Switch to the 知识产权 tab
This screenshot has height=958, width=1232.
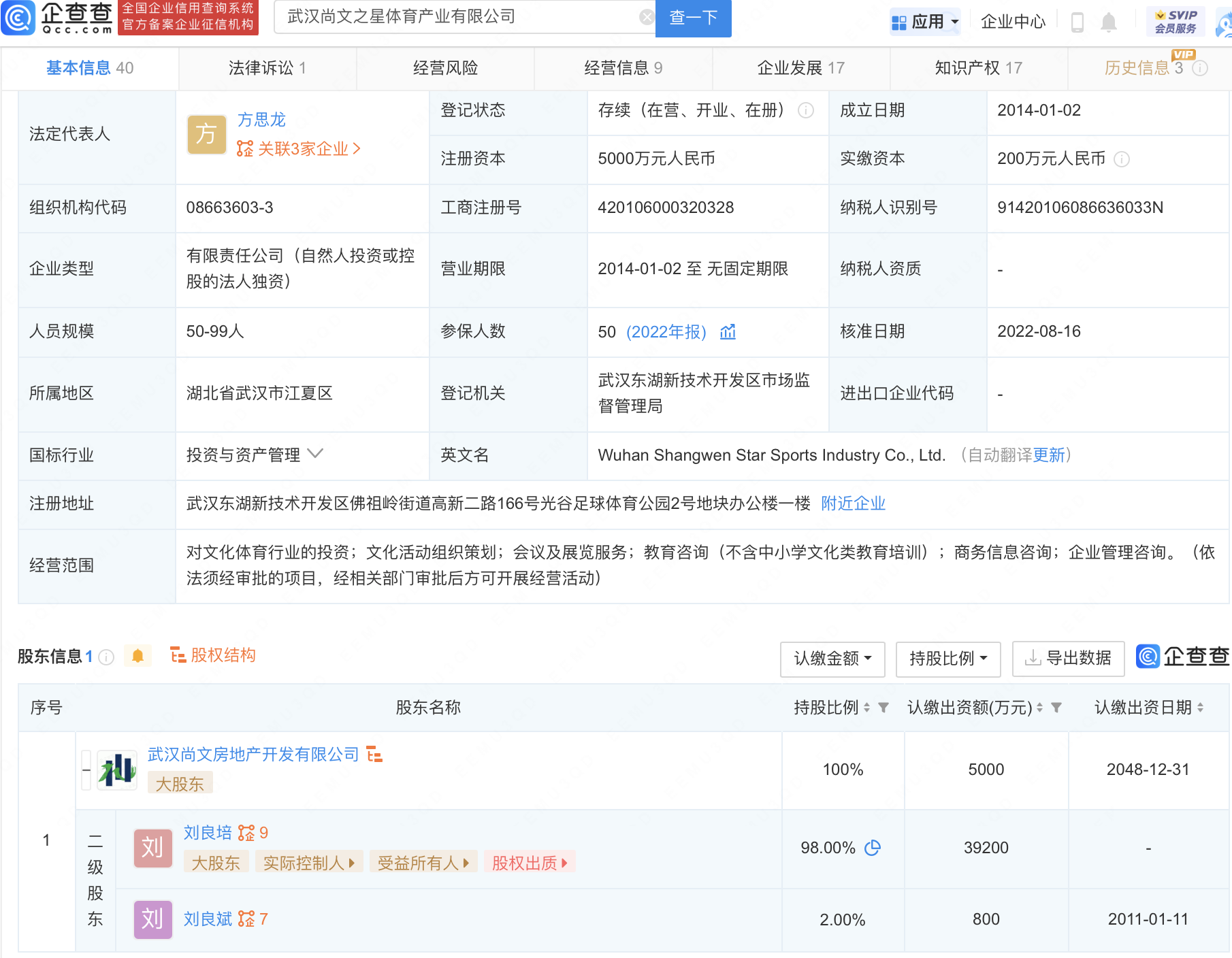pyautogui.click(x=977, y=68)
